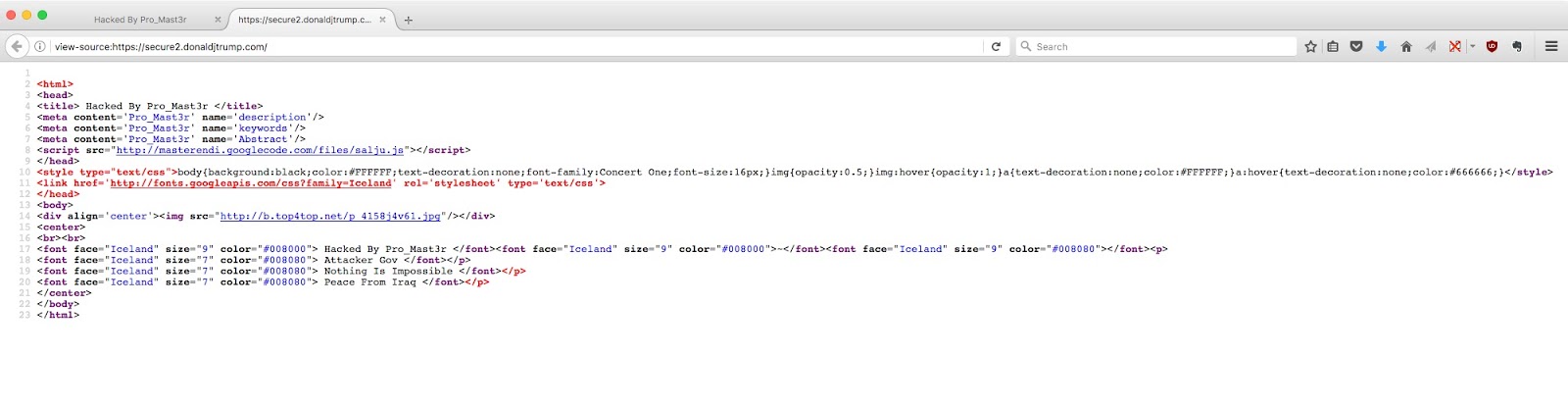Close the secure2.donaldjtrump tab
Viewport: 1568px width, 406px height.
[384, 20]
